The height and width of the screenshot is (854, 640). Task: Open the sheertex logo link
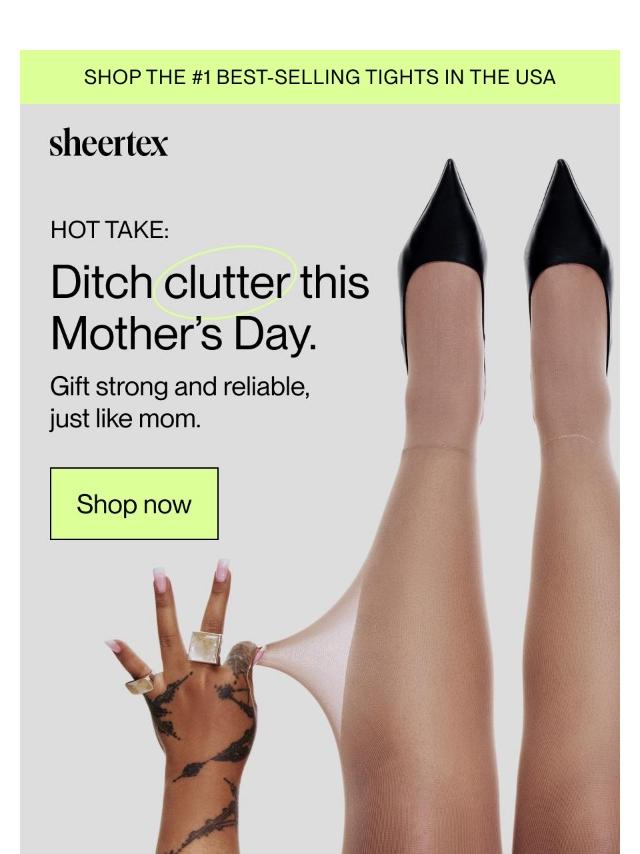[x=108, y=143]
